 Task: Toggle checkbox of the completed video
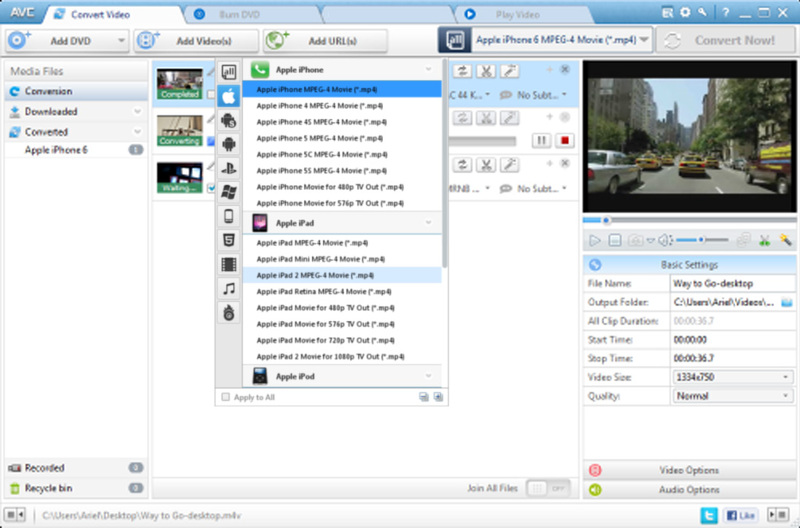pyautogui.click(x=211, y=94)
